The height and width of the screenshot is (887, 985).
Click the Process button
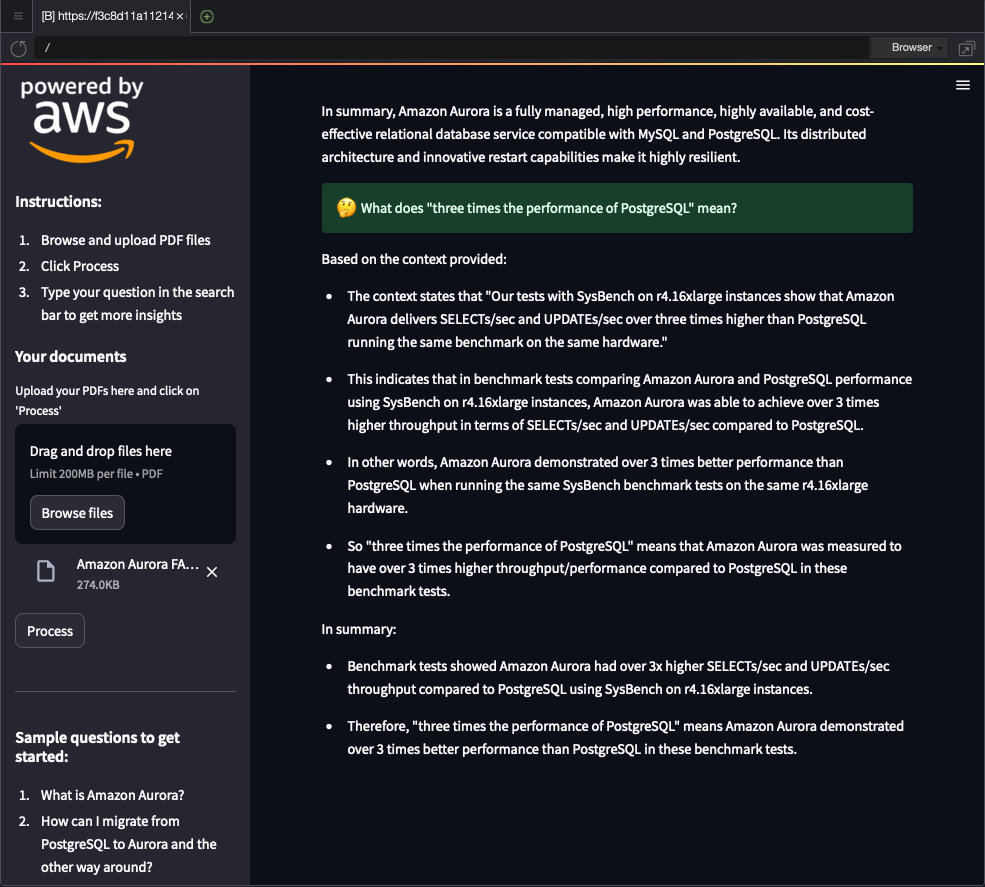click(50, 631)
